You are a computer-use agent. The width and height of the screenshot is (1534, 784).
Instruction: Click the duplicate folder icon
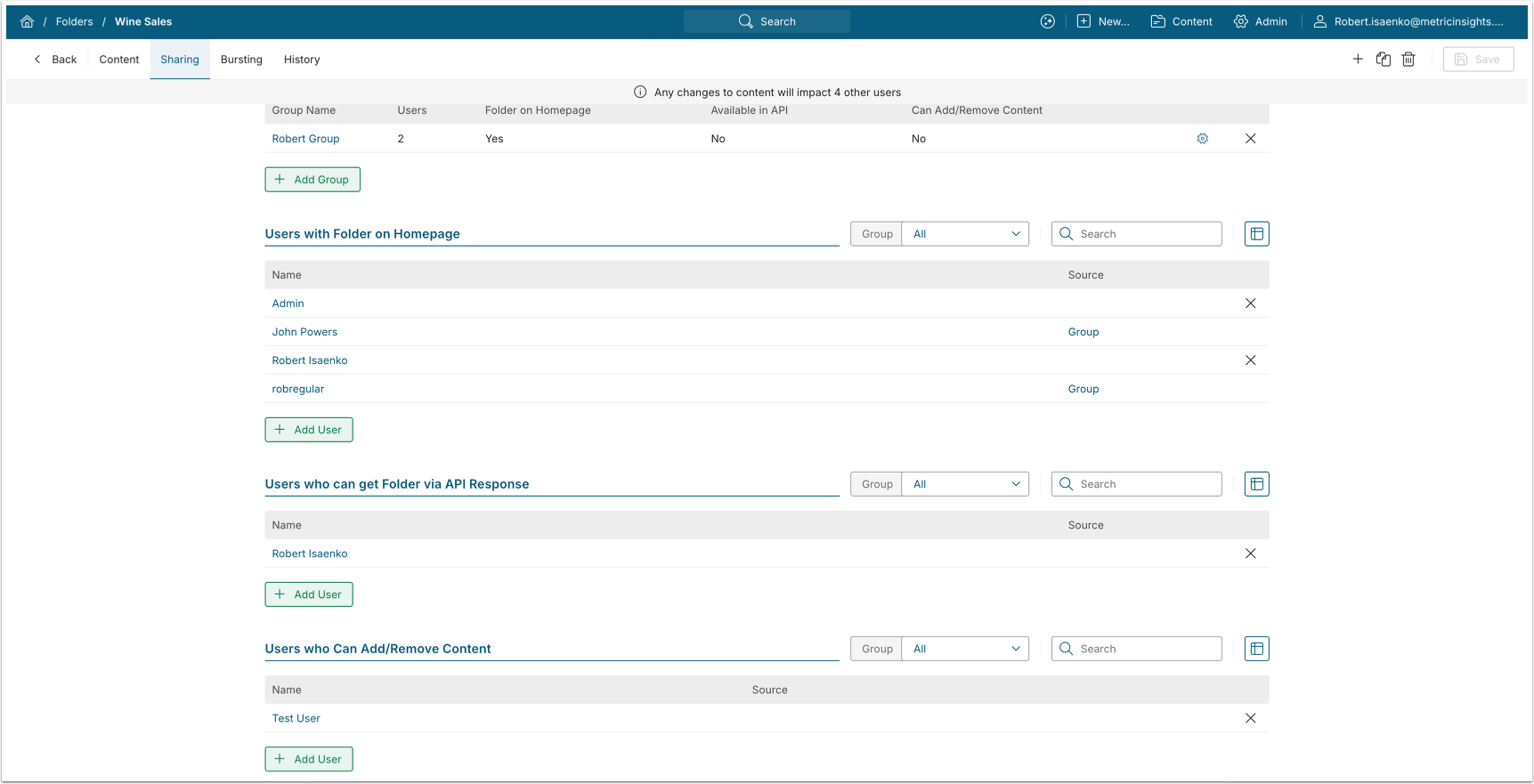coord(1383,60)
